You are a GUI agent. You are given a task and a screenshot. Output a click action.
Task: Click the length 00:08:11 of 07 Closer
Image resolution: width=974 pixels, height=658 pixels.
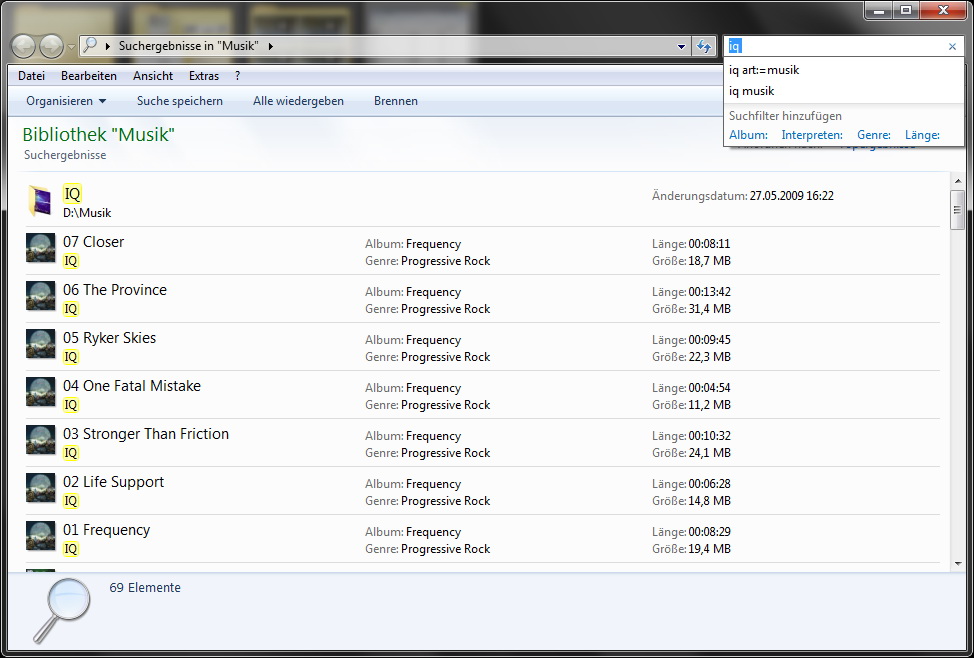[709, 244]
